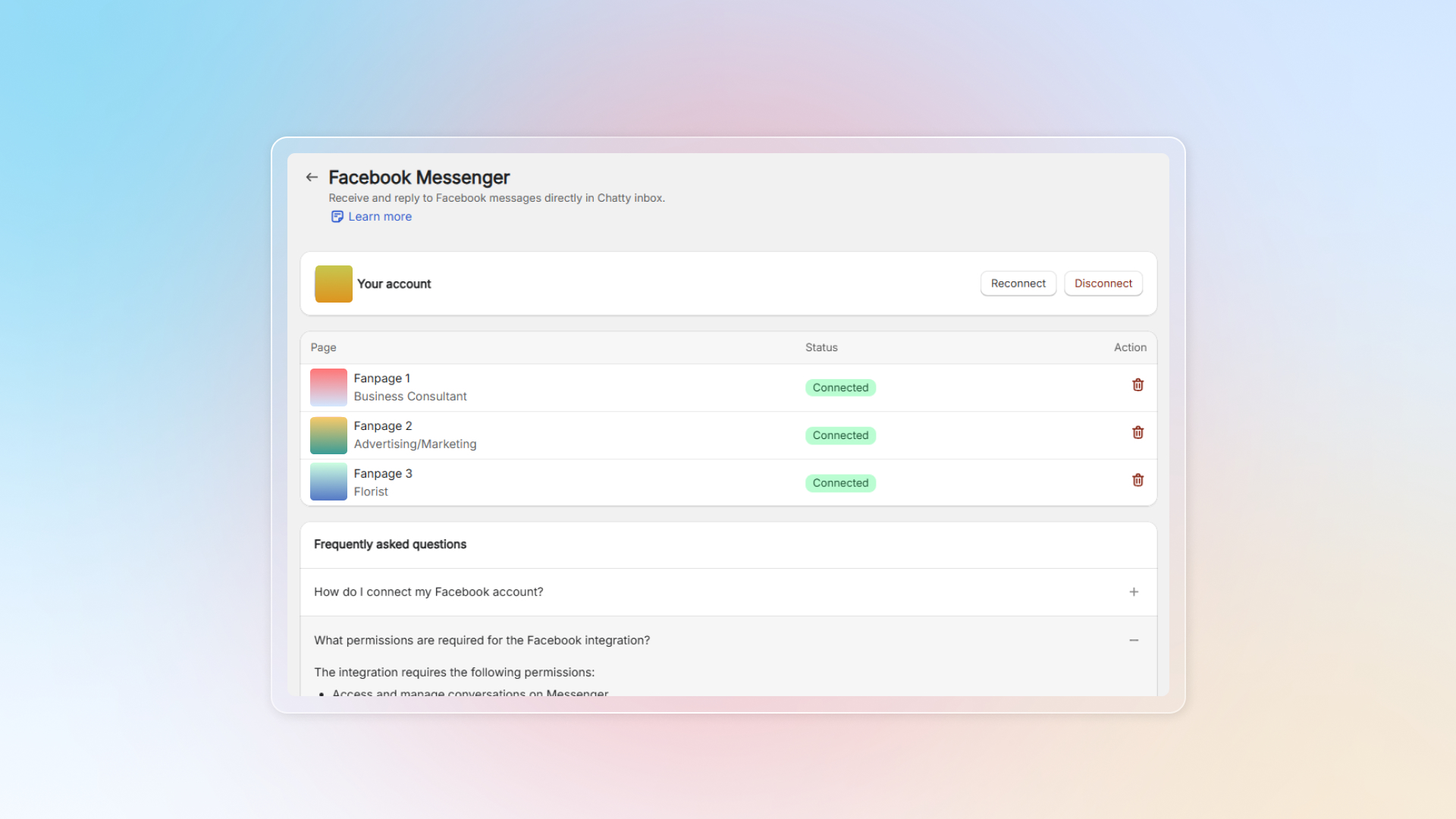Delete Fanpage 3 with the trash icon
The width and height of the screenshot is (1456, 819).
click(x=1137, y=481)
